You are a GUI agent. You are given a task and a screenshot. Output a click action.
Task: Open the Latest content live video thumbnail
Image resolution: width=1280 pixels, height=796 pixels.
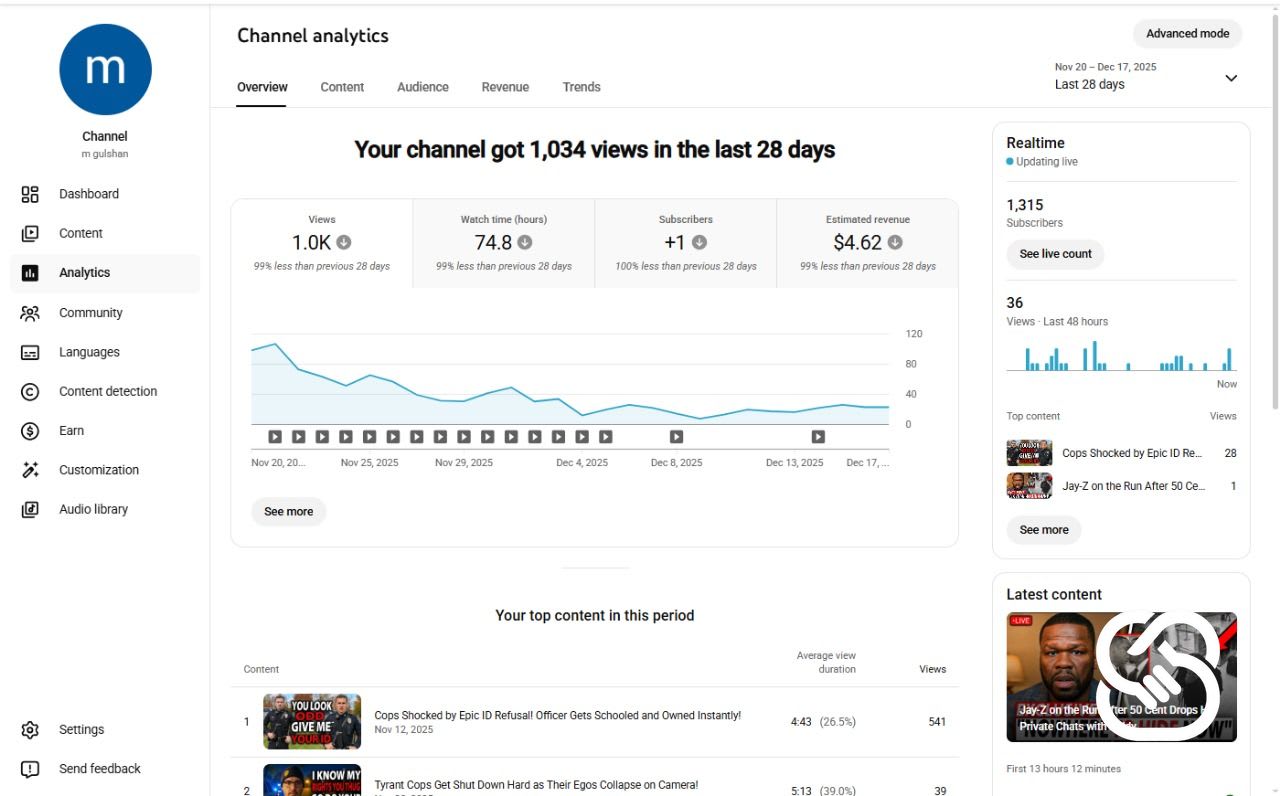1121,677
